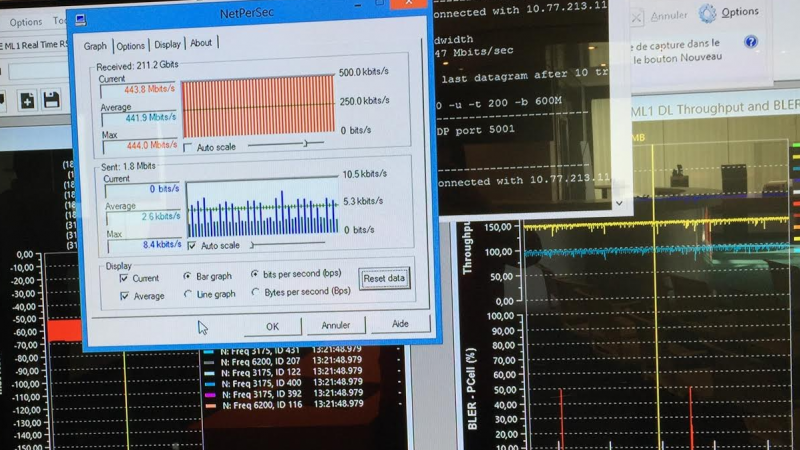
Task: Open the About tab
Action: click(x=201, y=43)
